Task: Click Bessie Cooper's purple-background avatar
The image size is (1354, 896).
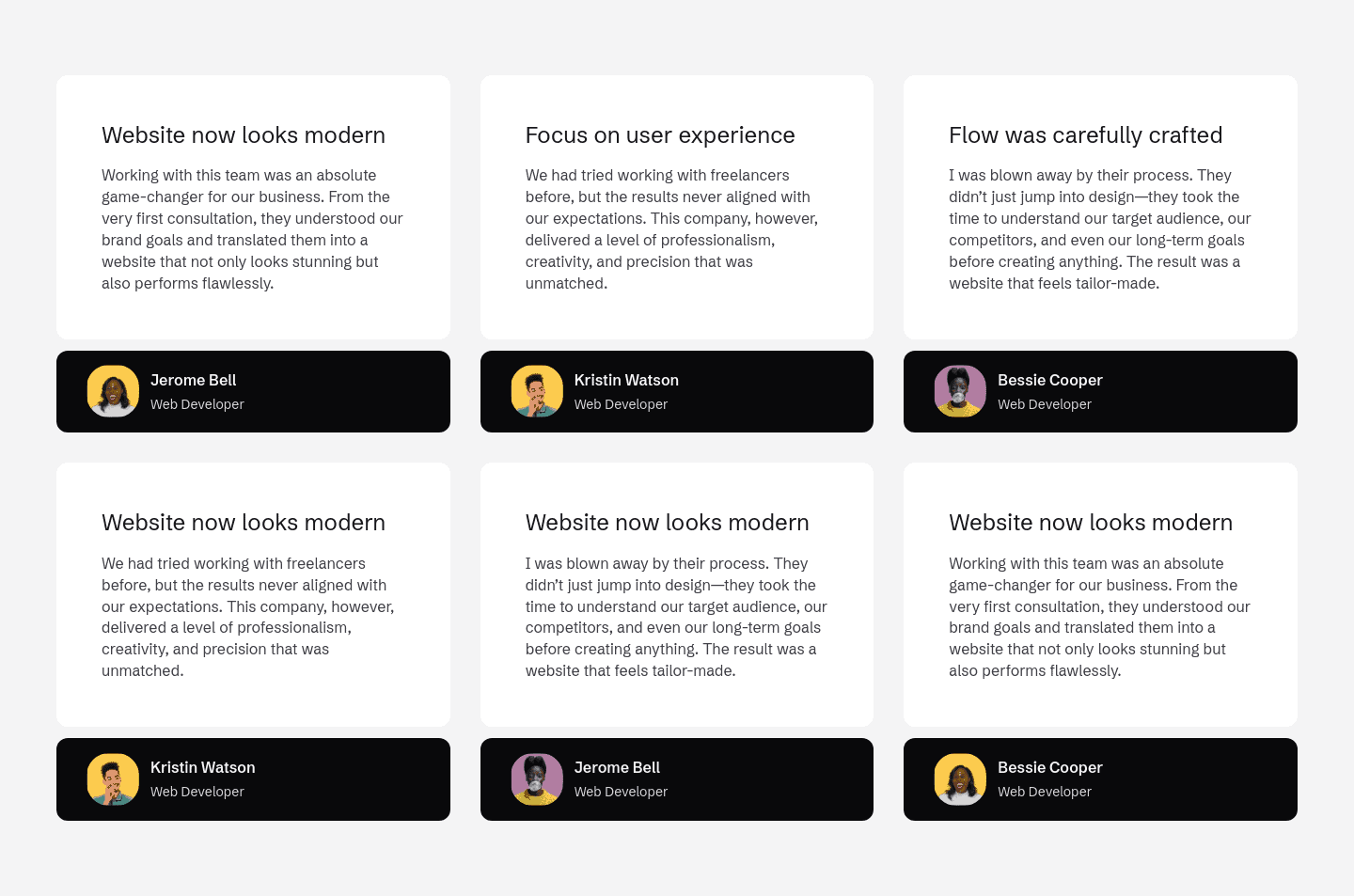Action: [960, 391]
